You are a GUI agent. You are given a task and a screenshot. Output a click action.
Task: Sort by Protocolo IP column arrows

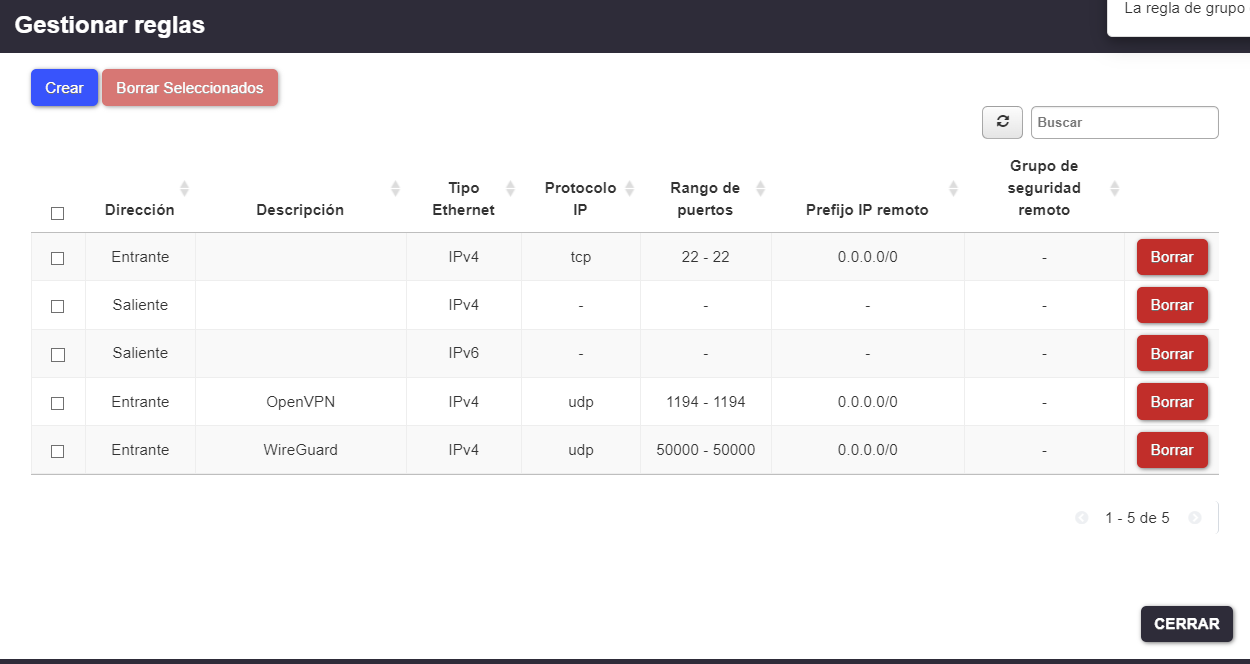coord(629,188)
